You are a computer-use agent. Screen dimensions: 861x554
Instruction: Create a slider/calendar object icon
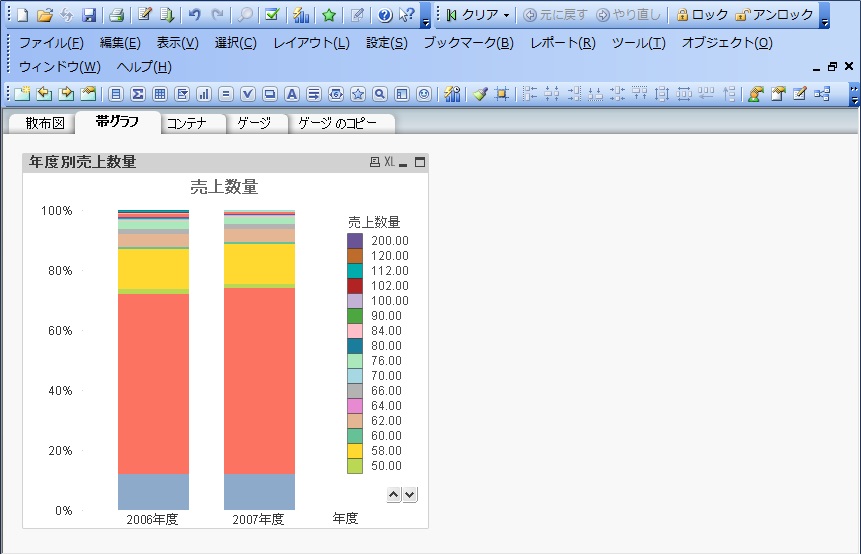click(336, 94)
